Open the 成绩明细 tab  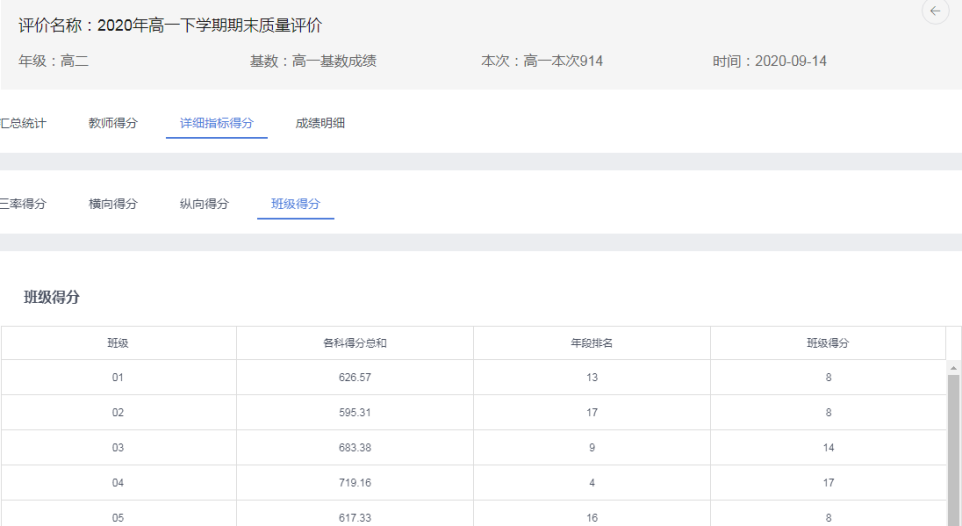[320, 123]
